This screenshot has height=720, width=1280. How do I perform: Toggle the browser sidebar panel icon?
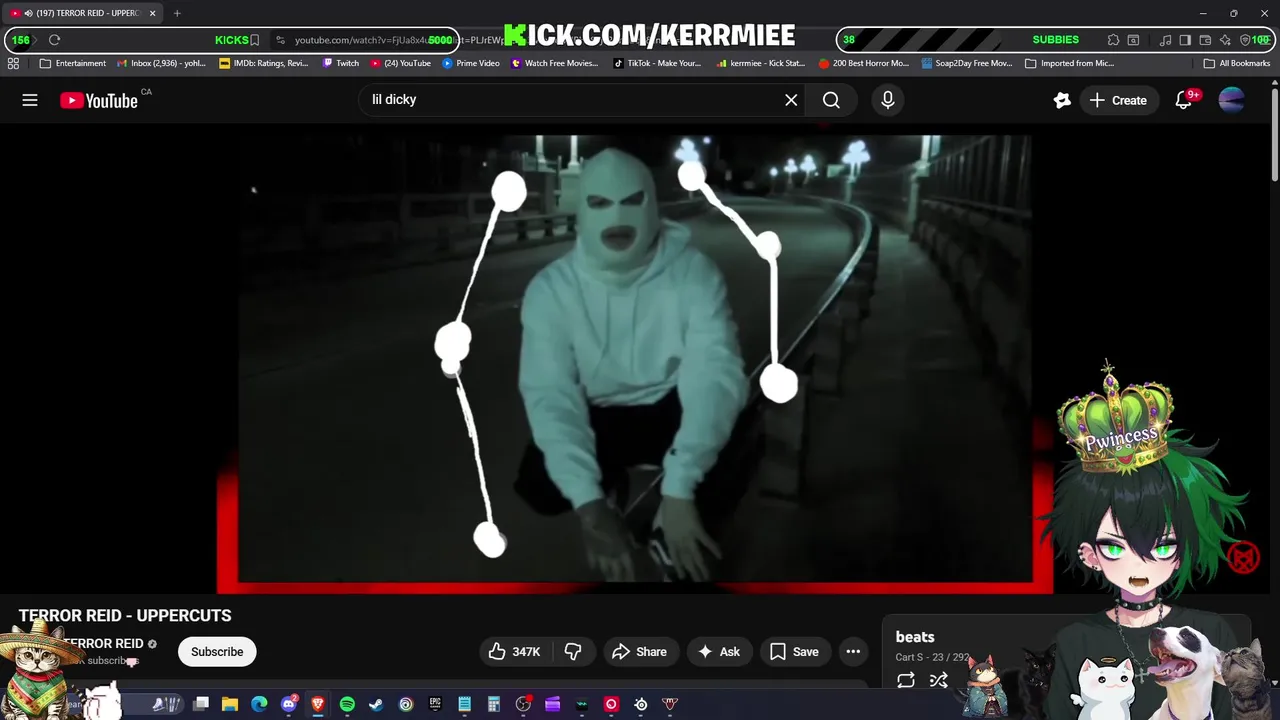pyautogui.click(x=1185, y=40)
